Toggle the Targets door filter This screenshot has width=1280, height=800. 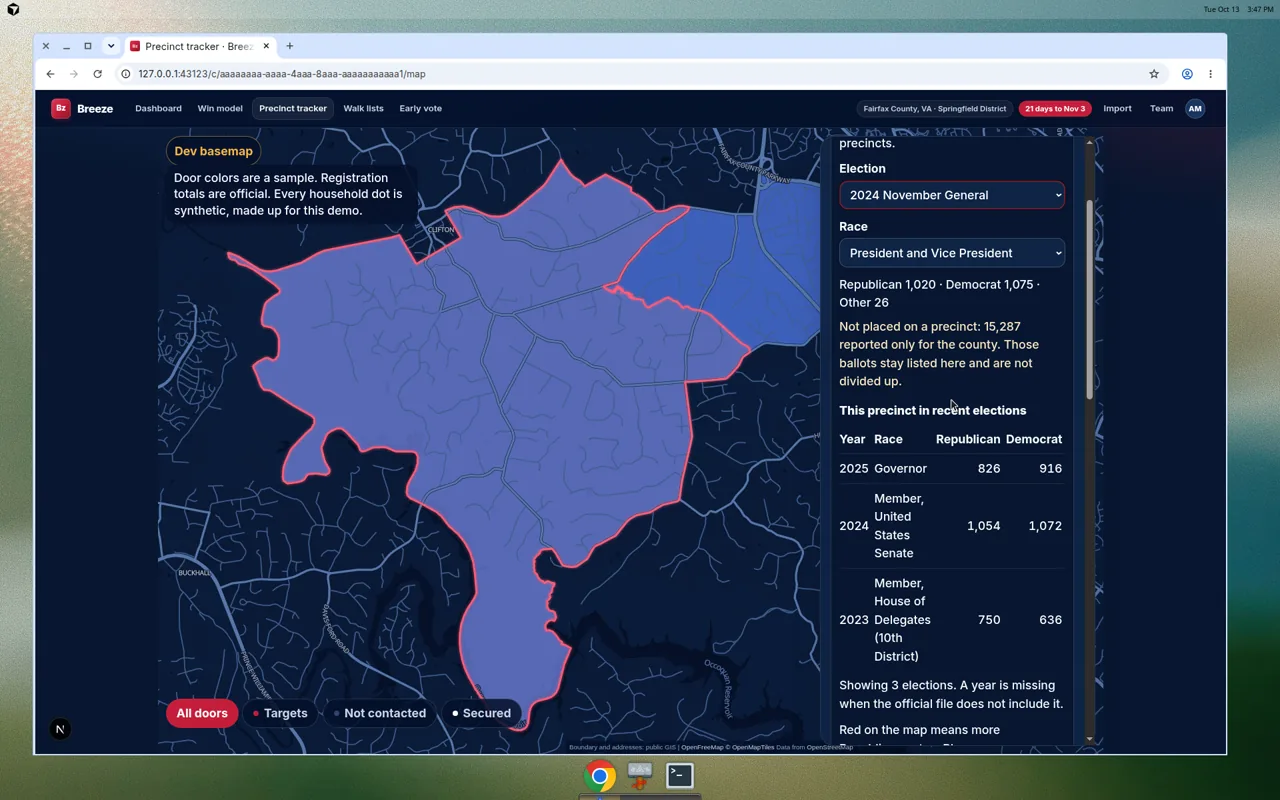[280, 713]
